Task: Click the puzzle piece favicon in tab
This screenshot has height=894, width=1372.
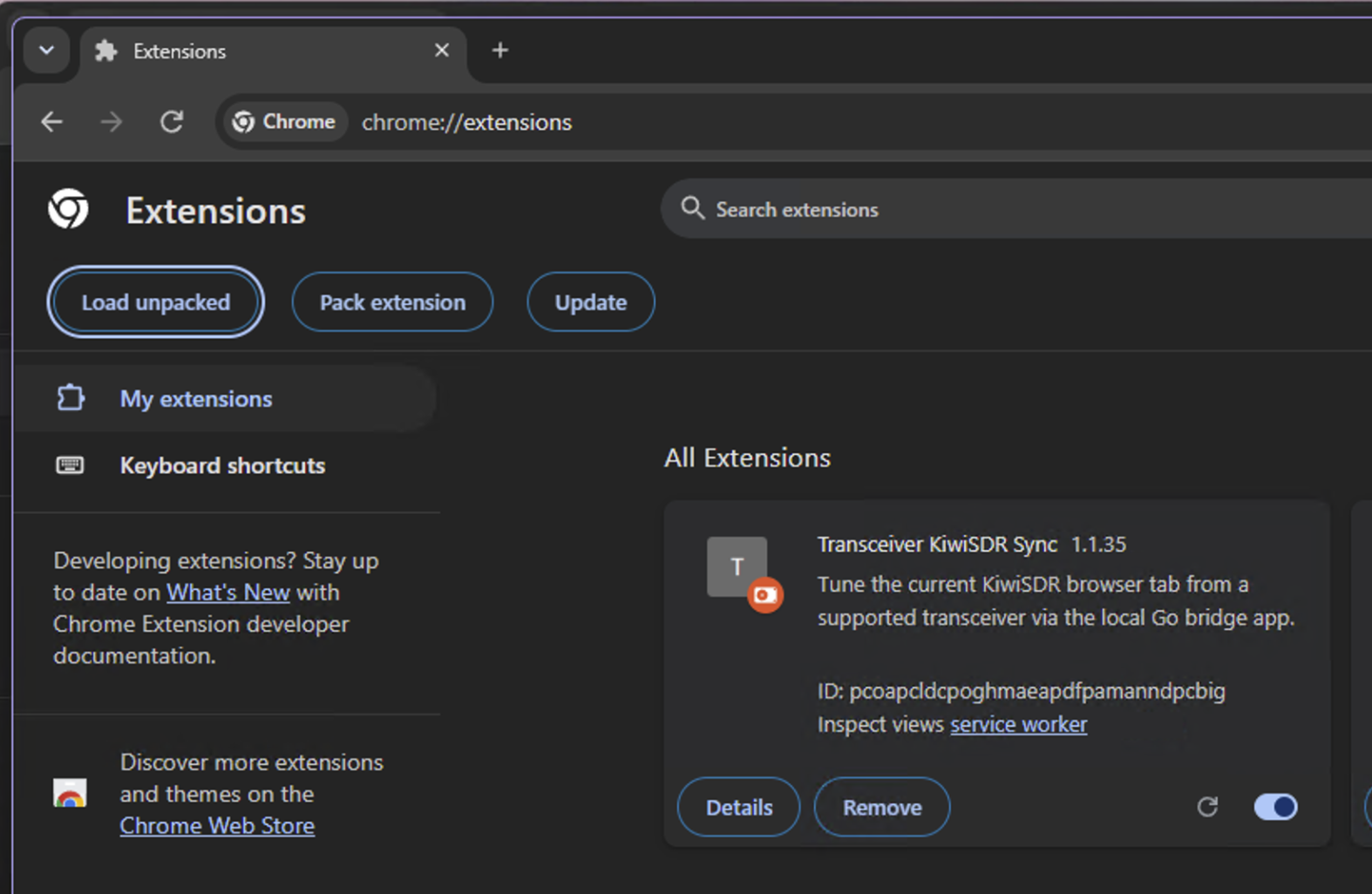Action: coord(106,51)
